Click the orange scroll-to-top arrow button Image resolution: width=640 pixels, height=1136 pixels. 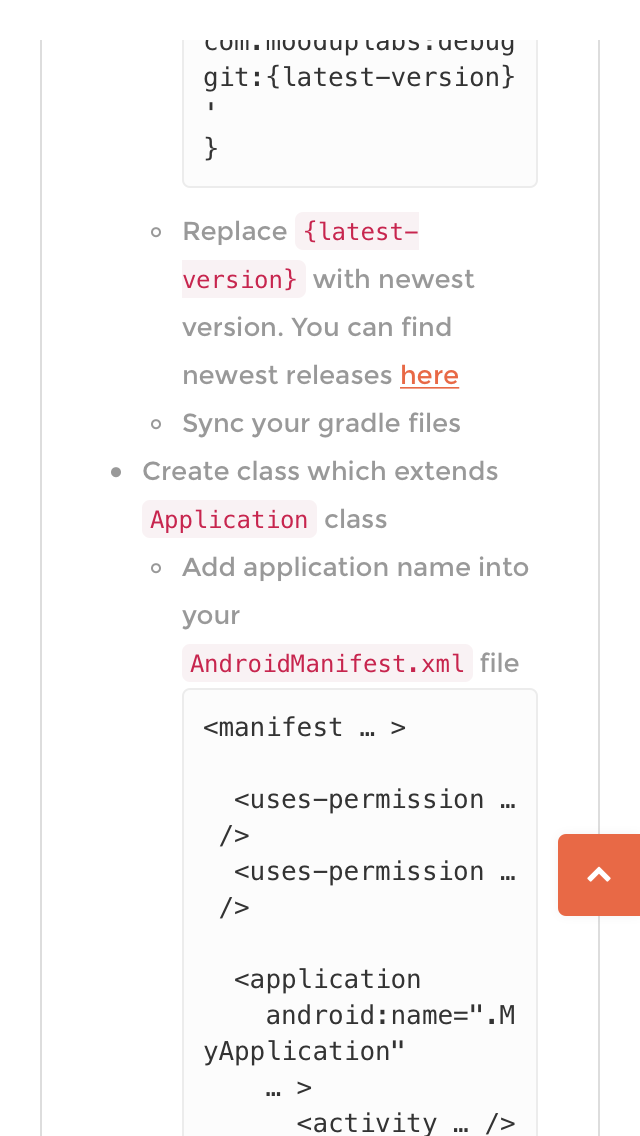[x=598, y=875]
